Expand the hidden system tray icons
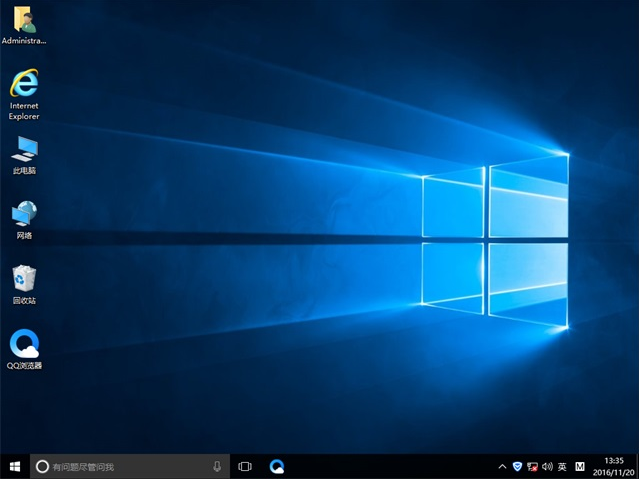 click(x=502, y=466)
